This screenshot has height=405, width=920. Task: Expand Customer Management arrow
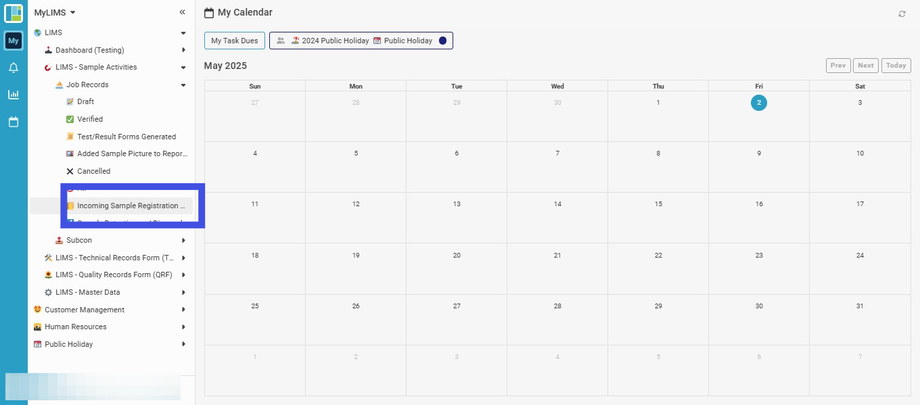pos(183,309)
